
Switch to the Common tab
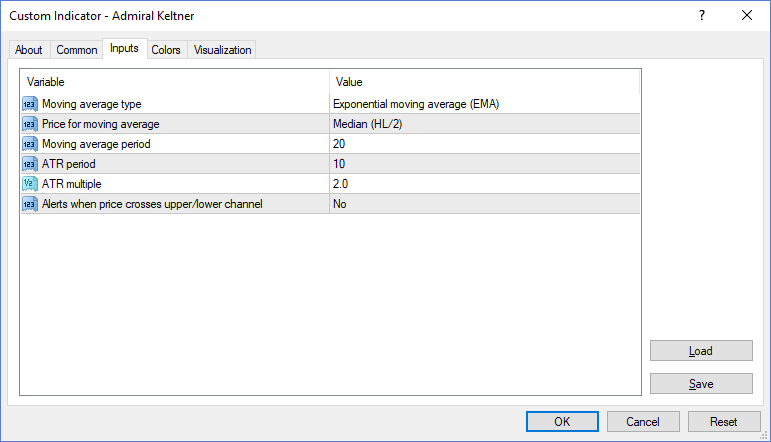[77, 50]
